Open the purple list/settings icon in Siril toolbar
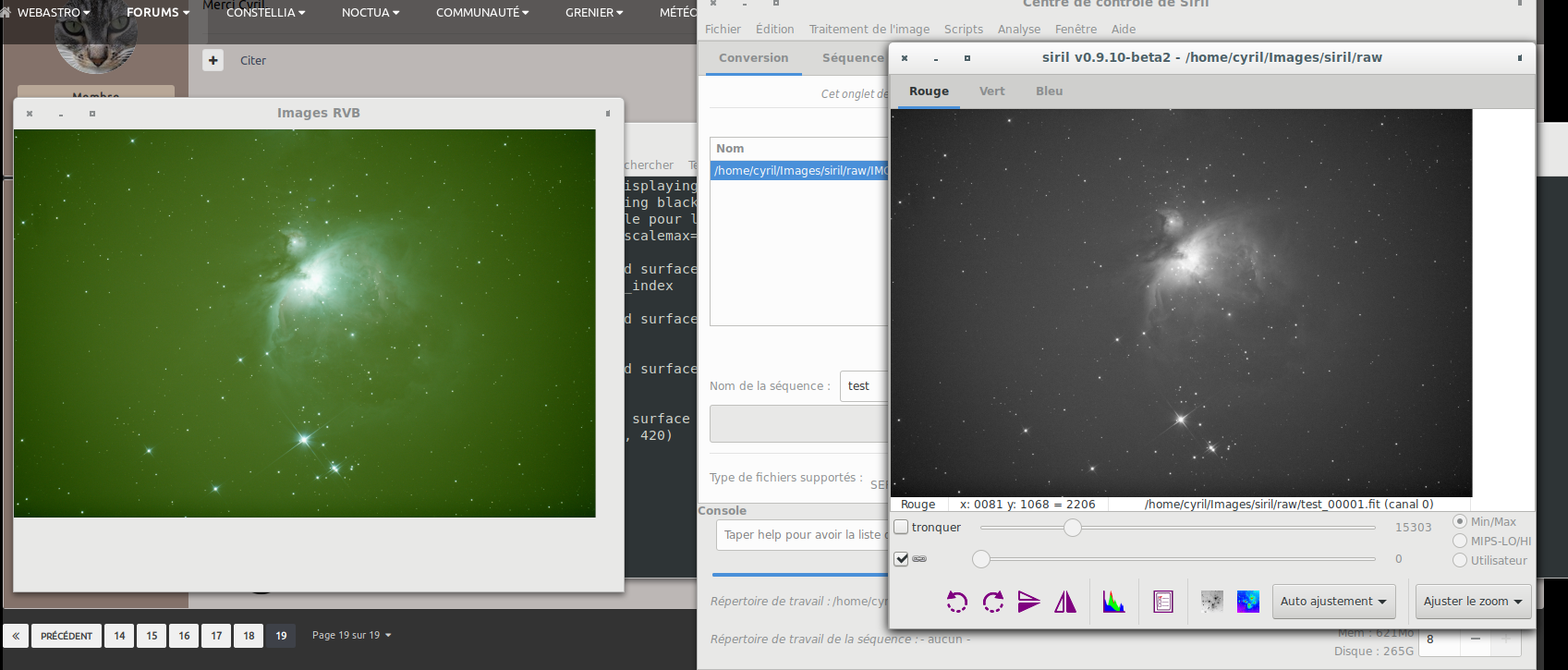The width and height of the screenshot is (1568, 670). [x=1163, y=602]
